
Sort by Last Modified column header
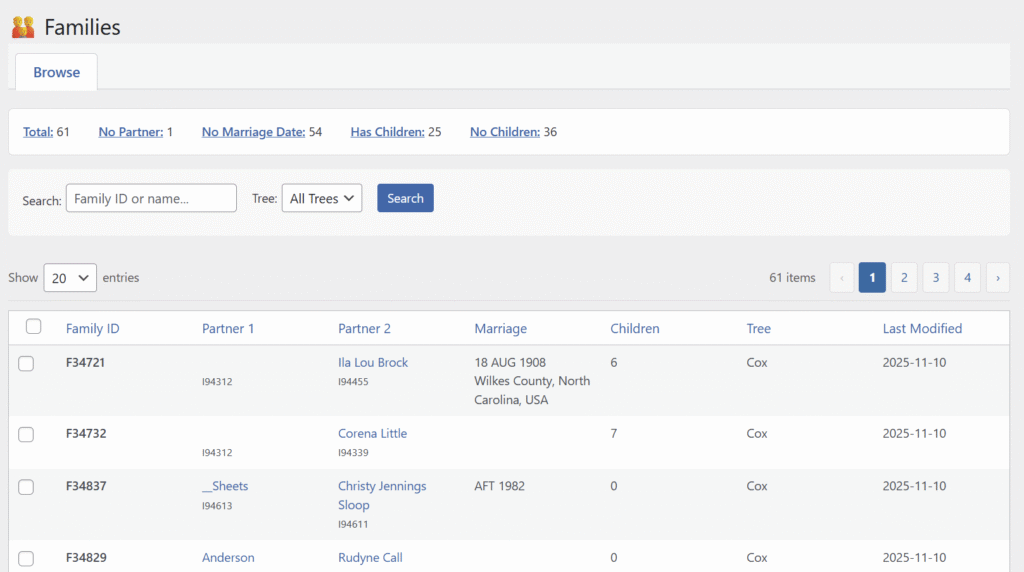pyautogui.click(x=922, y=328)
